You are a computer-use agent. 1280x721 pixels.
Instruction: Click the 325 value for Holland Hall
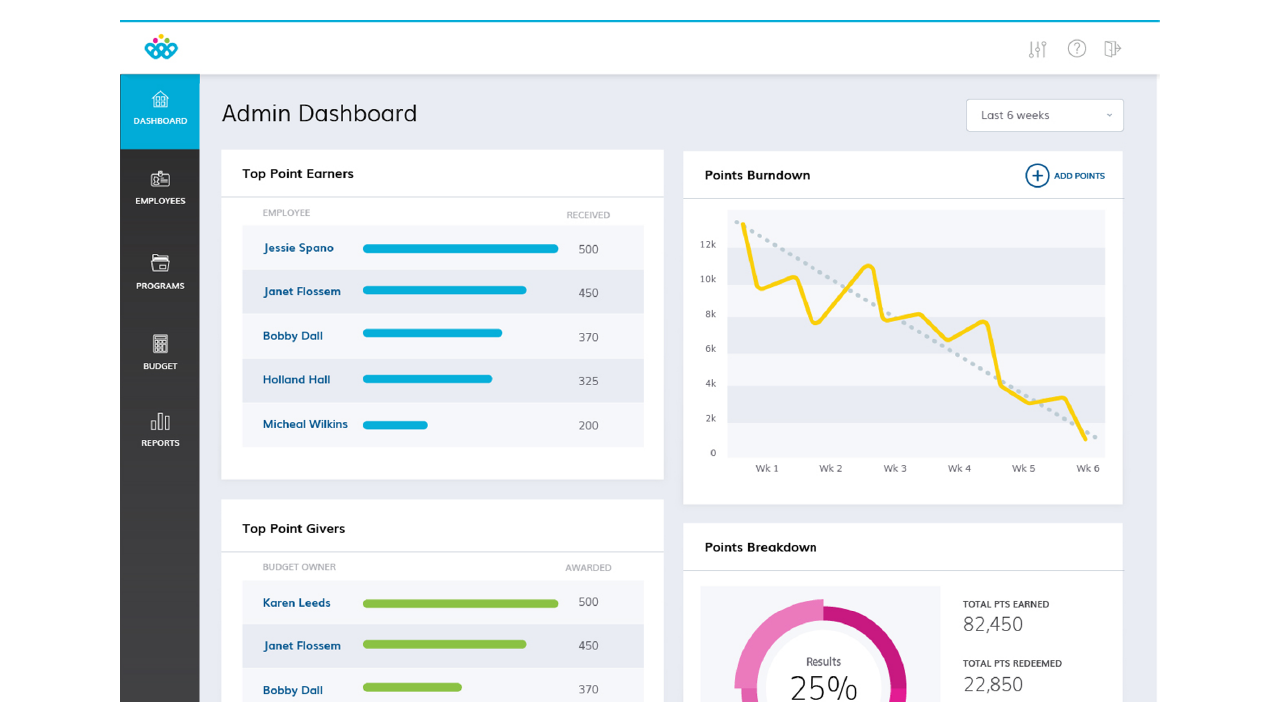tap(588, 381)
